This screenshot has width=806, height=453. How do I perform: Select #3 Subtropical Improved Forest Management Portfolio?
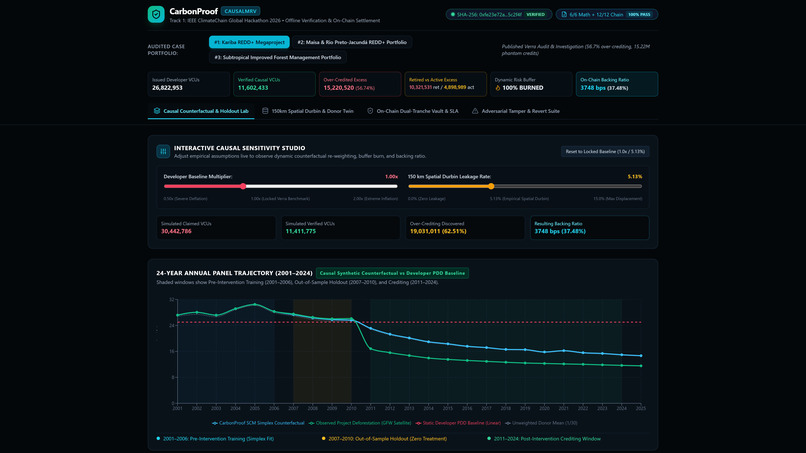pyautogui.click(x=278, y=58)
